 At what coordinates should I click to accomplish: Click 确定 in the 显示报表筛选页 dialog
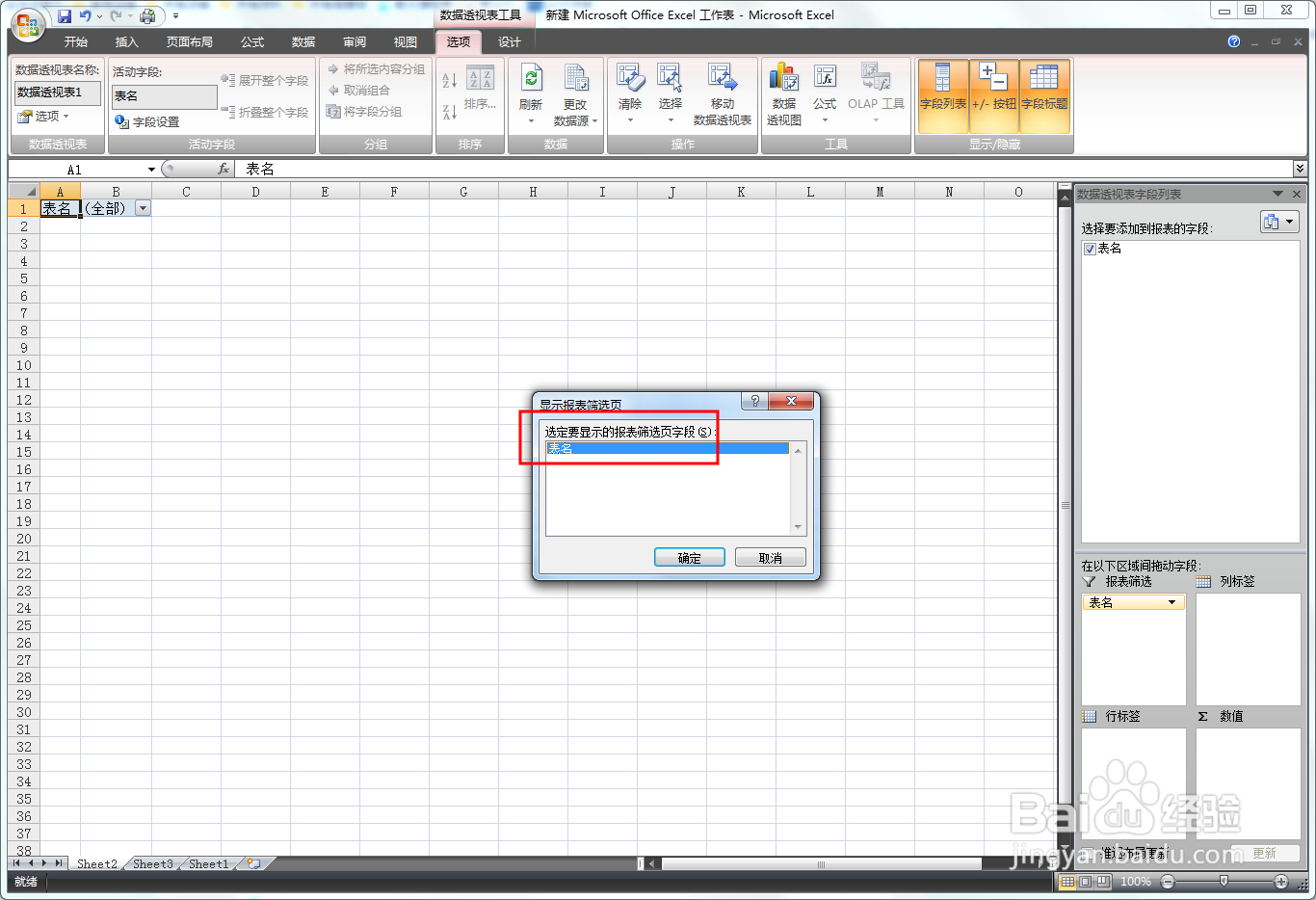coord(690,558)
